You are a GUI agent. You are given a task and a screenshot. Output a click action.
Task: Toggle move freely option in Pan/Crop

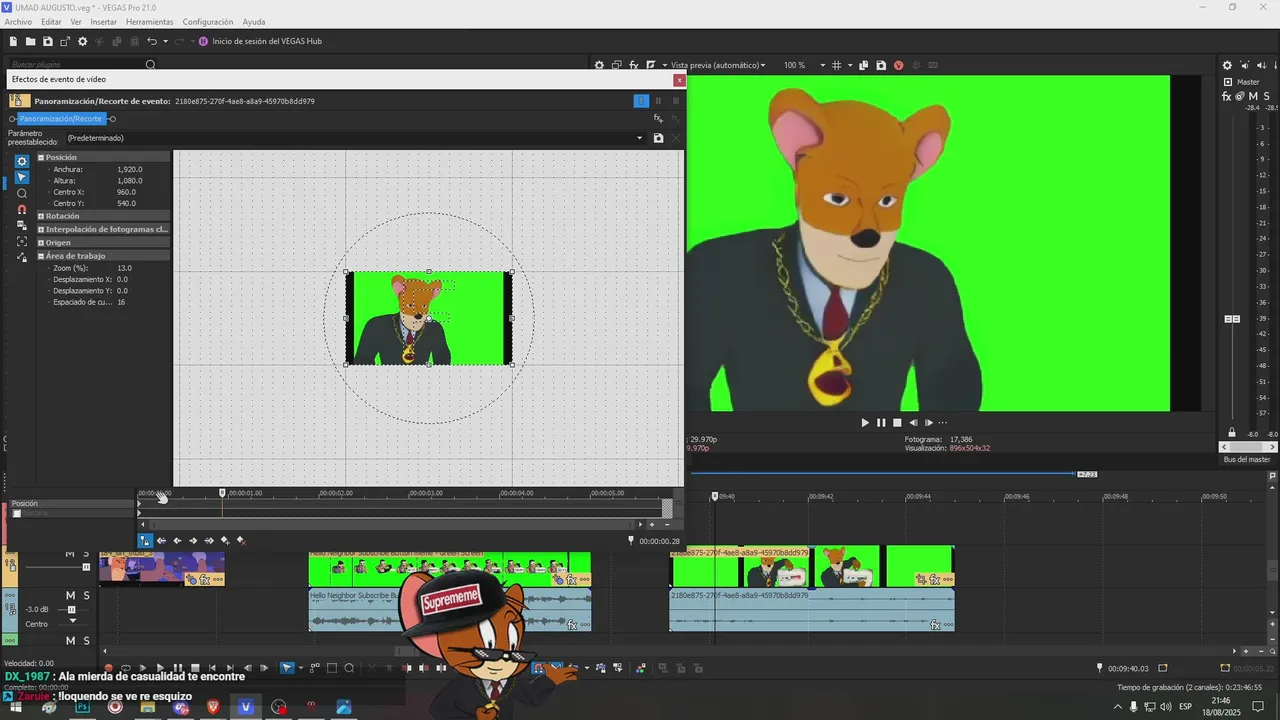(x=22, y=258)
